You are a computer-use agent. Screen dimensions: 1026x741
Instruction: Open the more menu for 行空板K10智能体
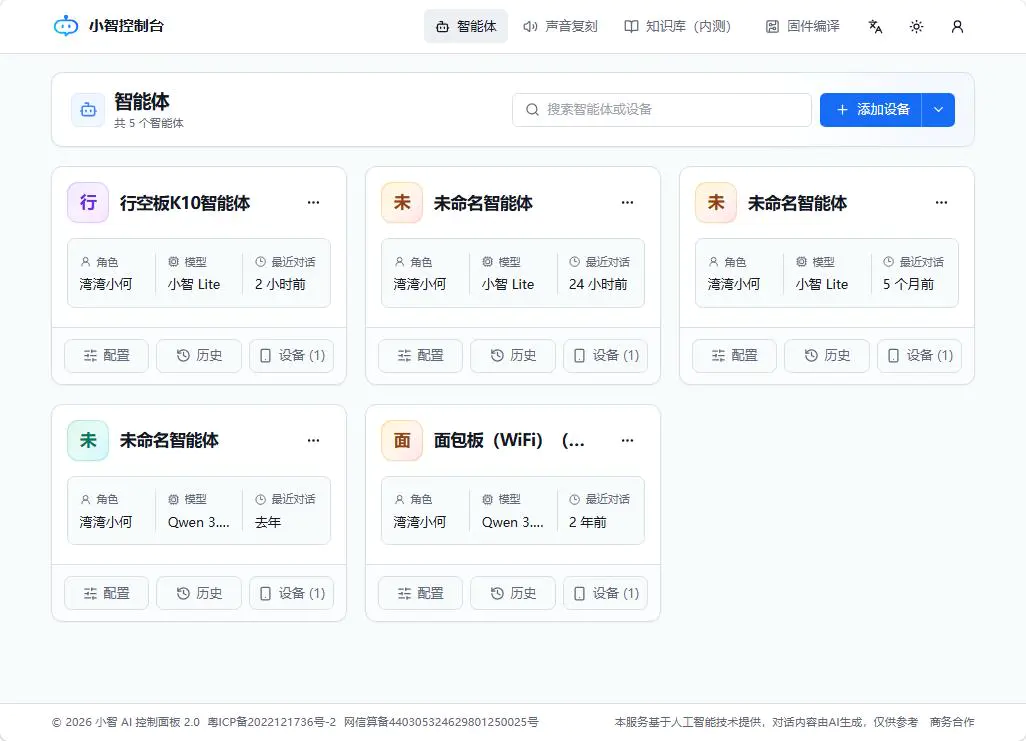(x=313, y=202)
